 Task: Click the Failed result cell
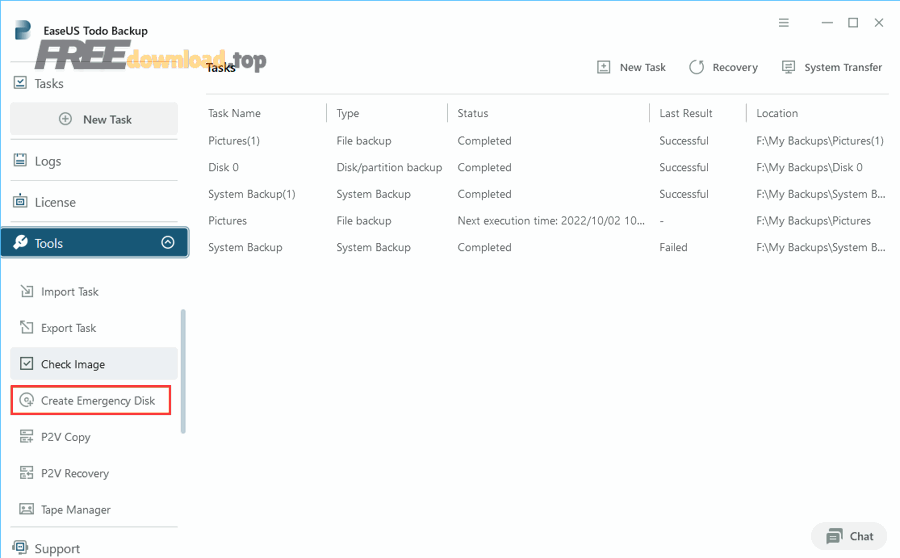[673, 247]
